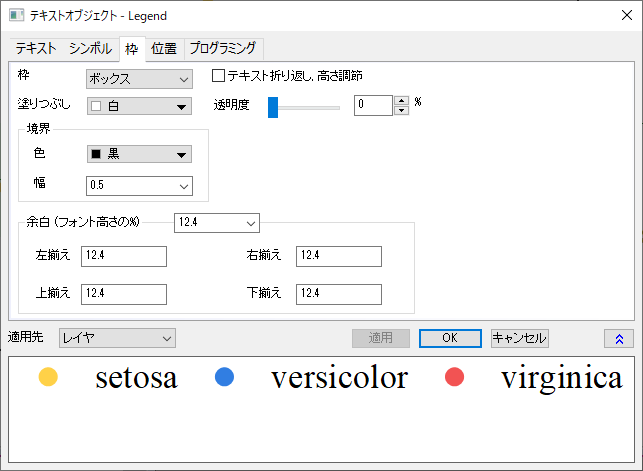Click the キャンセル button
Screen dimensions: 643x471
click(520, 338)
